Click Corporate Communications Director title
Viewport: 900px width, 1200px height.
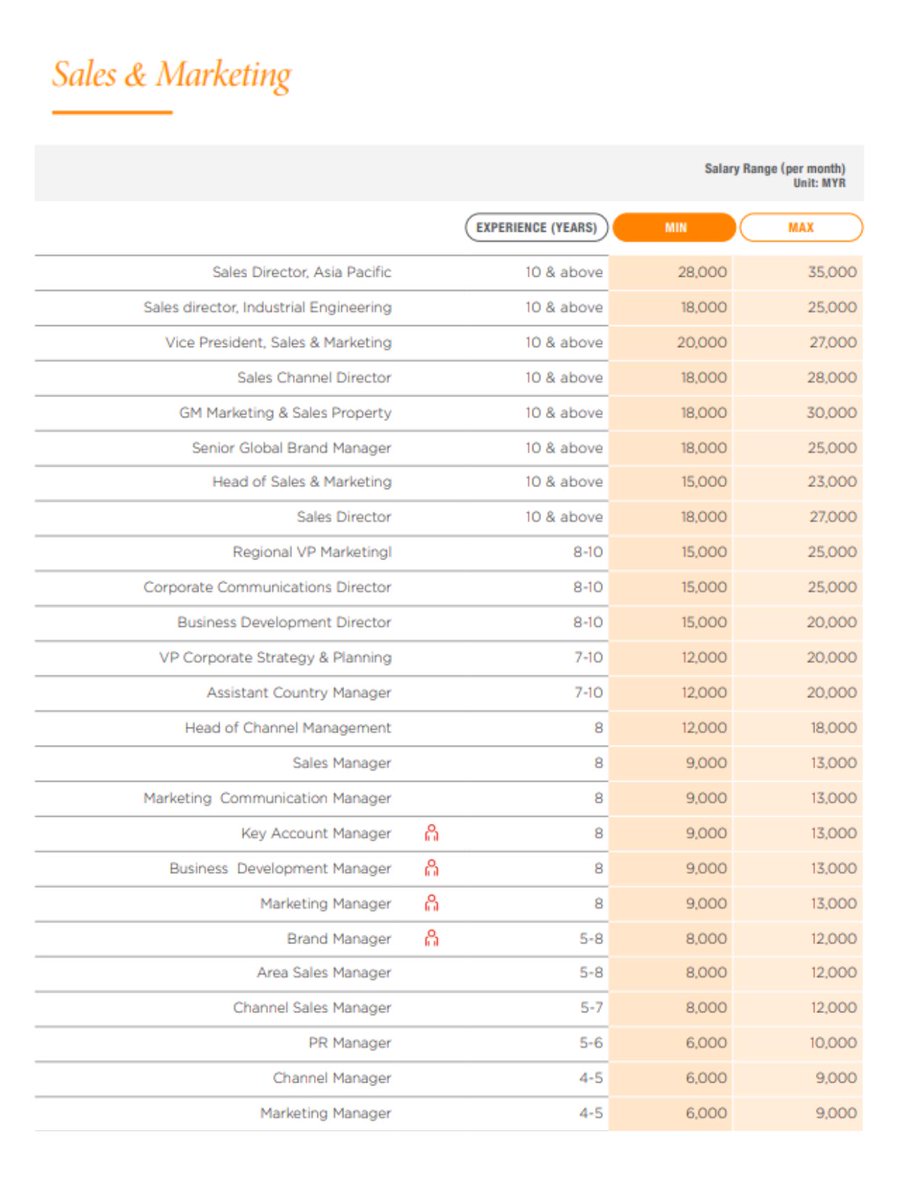[x=267, y=587]
